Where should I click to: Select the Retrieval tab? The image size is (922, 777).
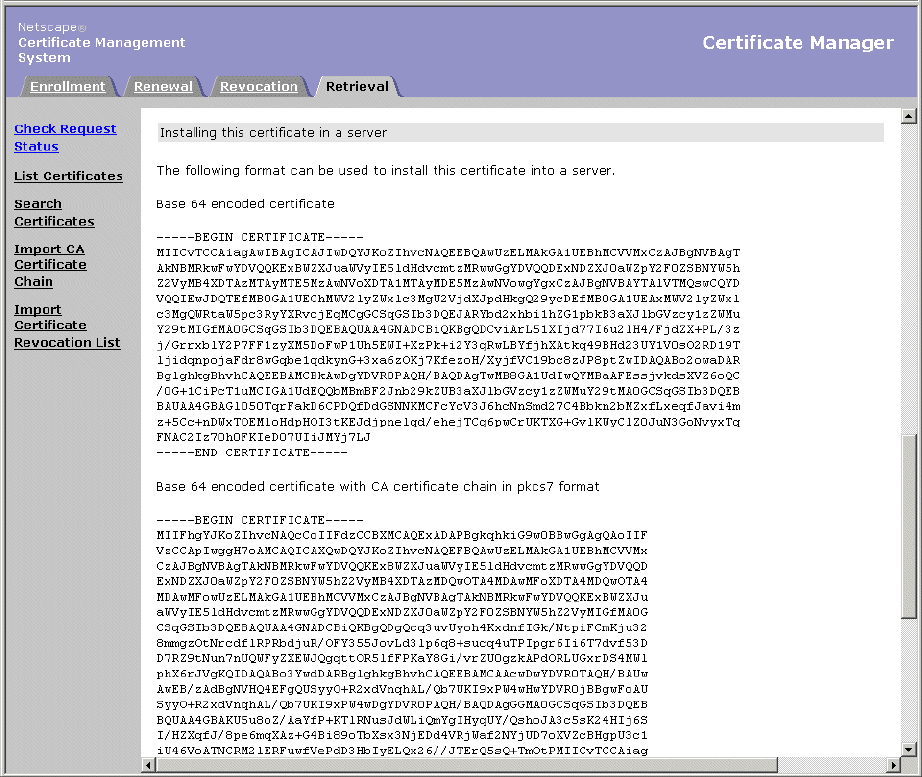(x=357, y=87)
